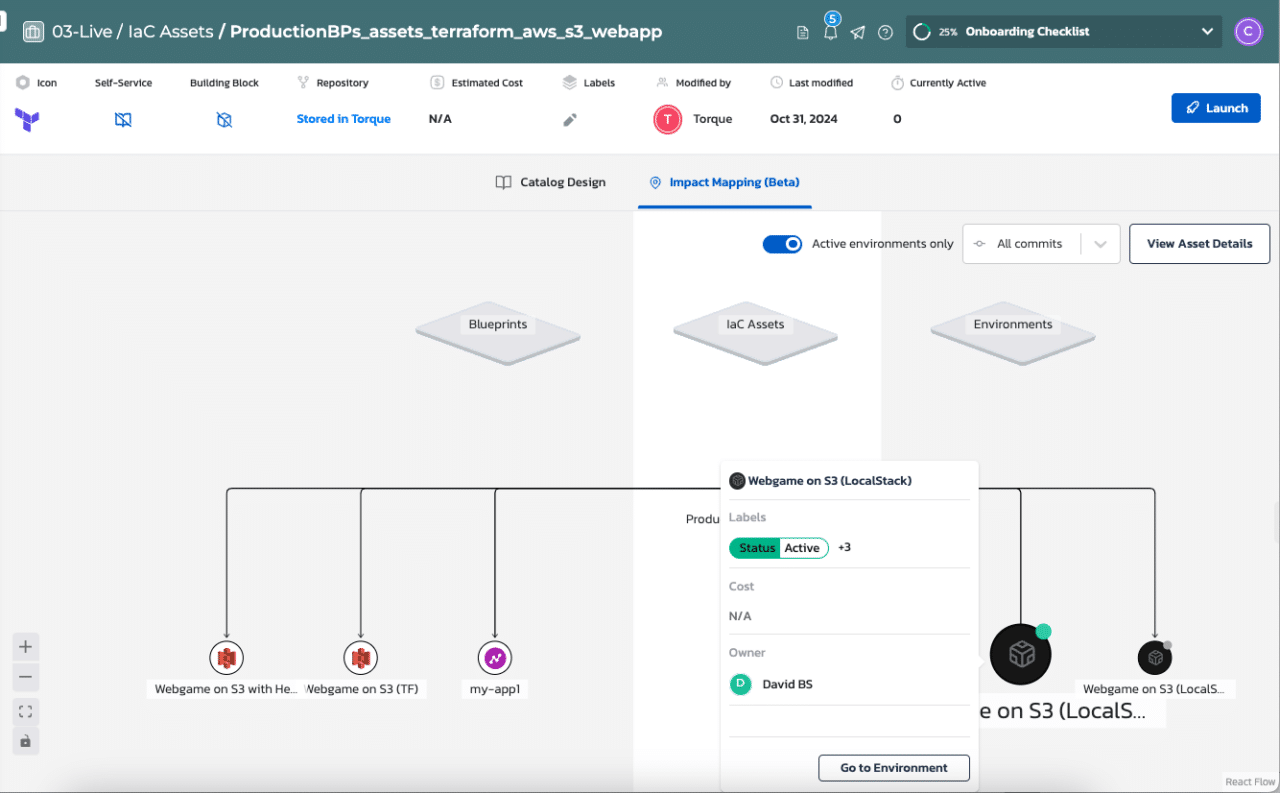The image size is (1280, 793).
Task: Click the Terraform icon in the asset details row
Action: pos(28,119)
